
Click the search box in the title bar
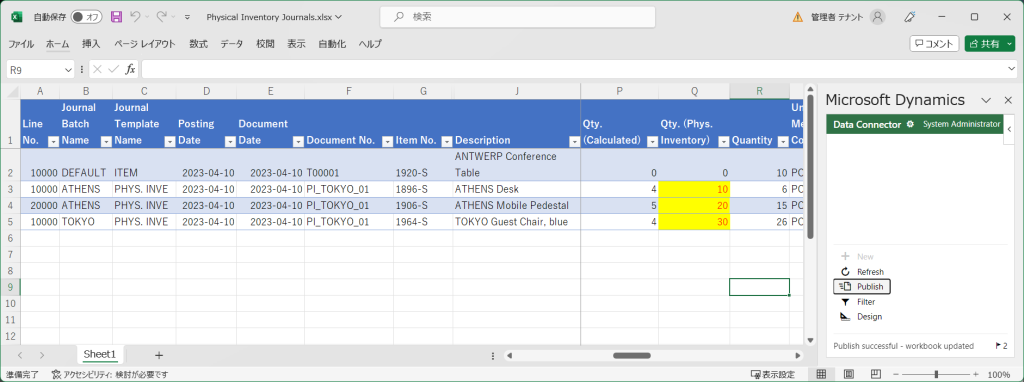[518, 17]
